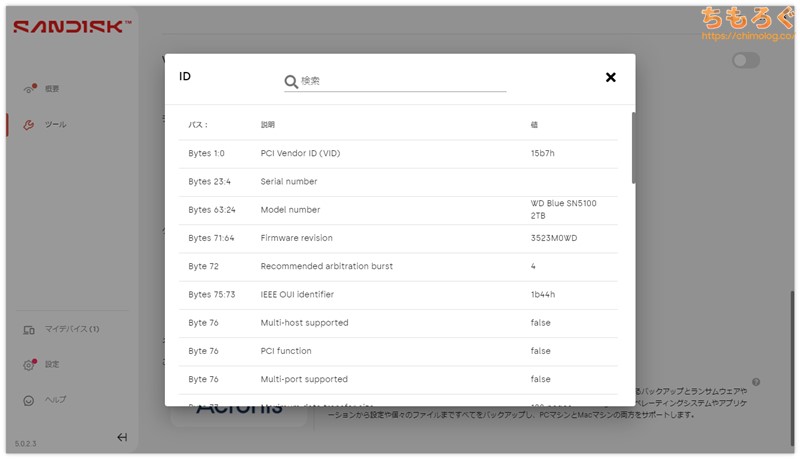The image size is (800, 459).
Task: Click the WD Blue SN5100 2TB value
Action: pos(565,209)
